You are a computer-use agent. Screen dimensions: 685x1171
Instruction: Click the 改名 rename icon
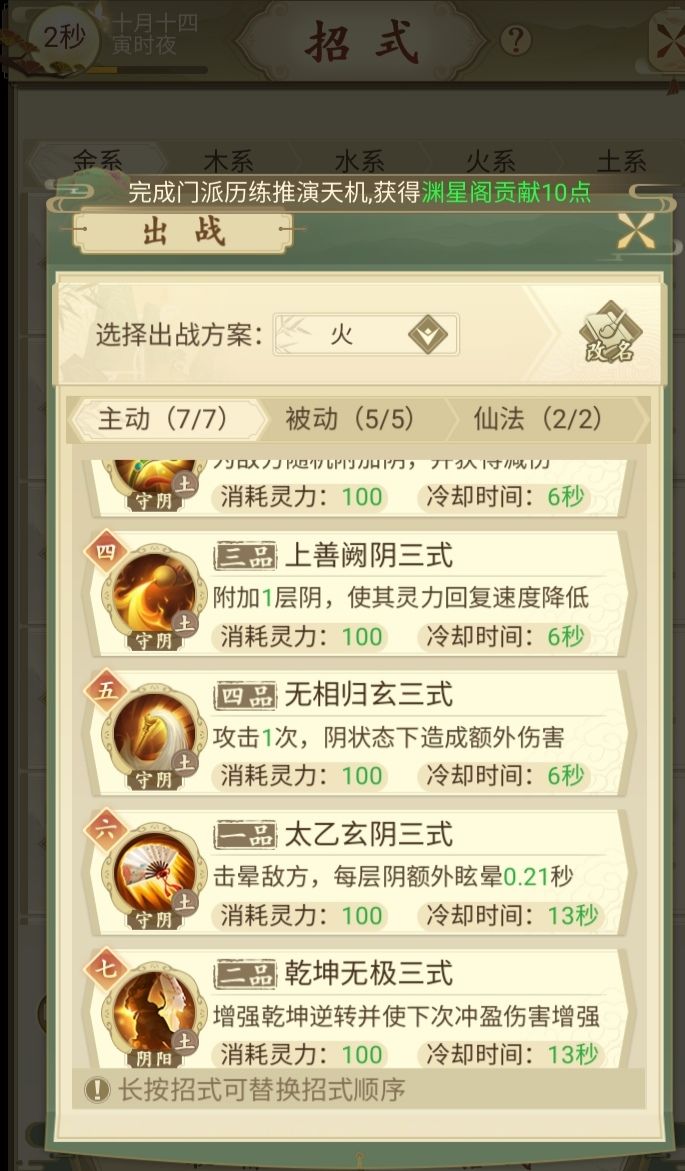[610, 333]
